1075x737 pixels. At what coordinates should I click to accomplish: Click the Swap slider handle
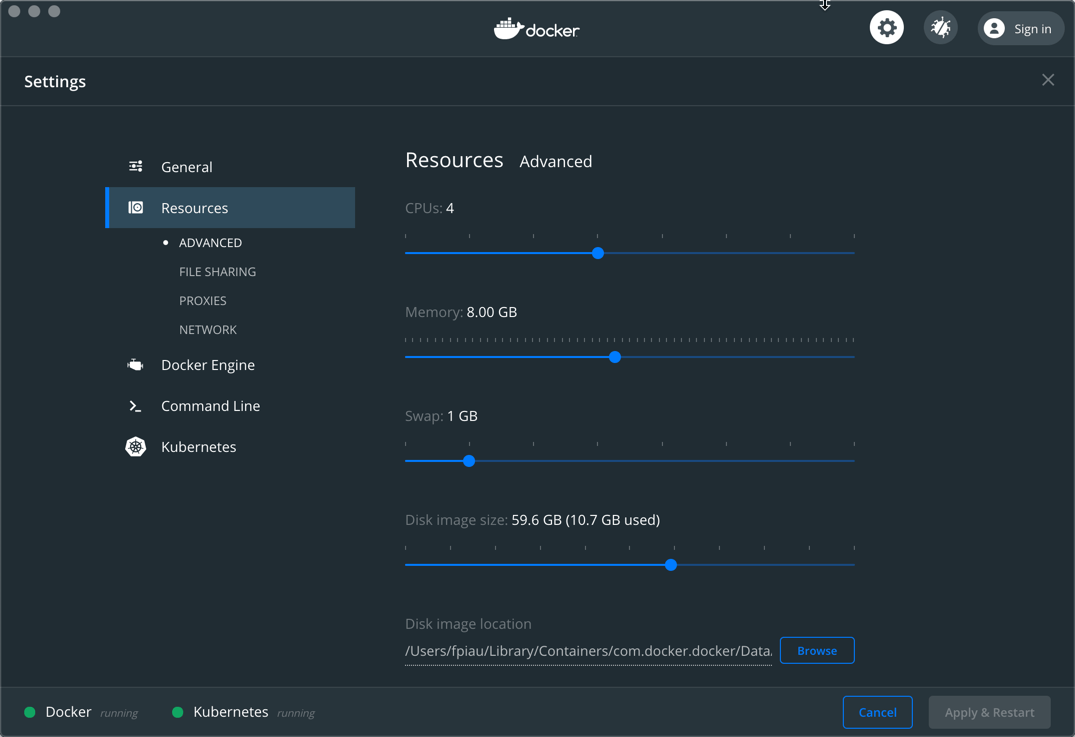point(469,461)
